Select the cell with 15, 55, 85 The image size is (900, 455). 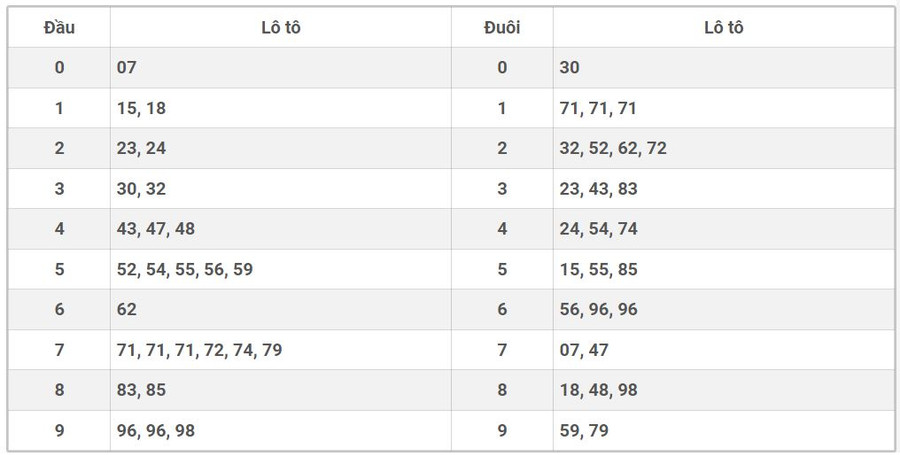(x=598, y=269)
